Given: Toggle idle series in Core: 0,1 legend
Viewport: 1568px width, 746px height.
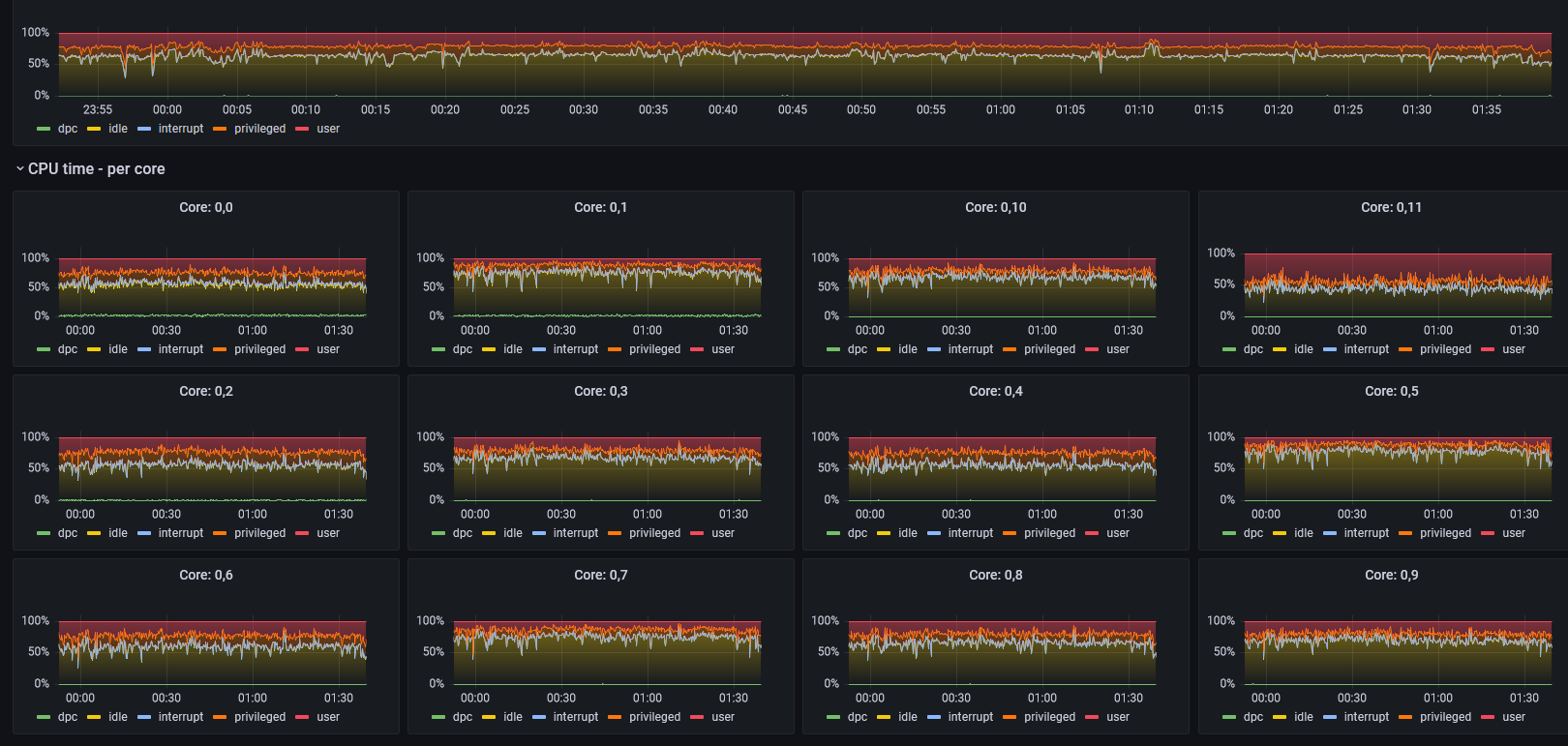Looking at the screenshot, I should tap(513, 349).
